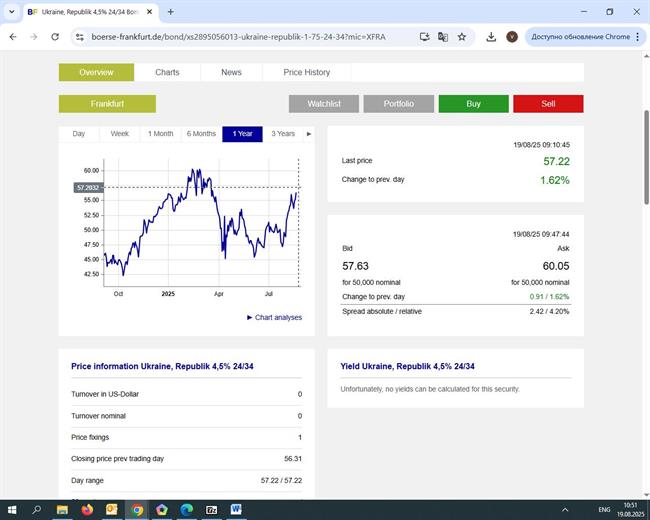Add bond to Portfolio

(x=398, y=104)
